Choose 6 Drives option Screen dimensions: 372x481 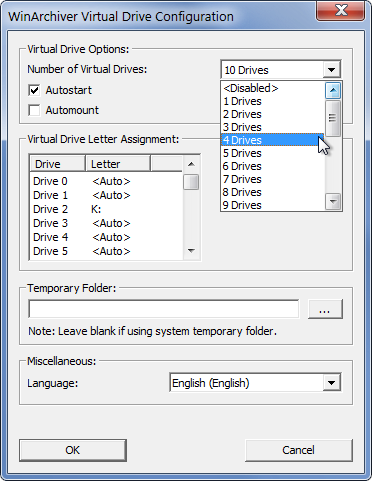pos(272,166)
